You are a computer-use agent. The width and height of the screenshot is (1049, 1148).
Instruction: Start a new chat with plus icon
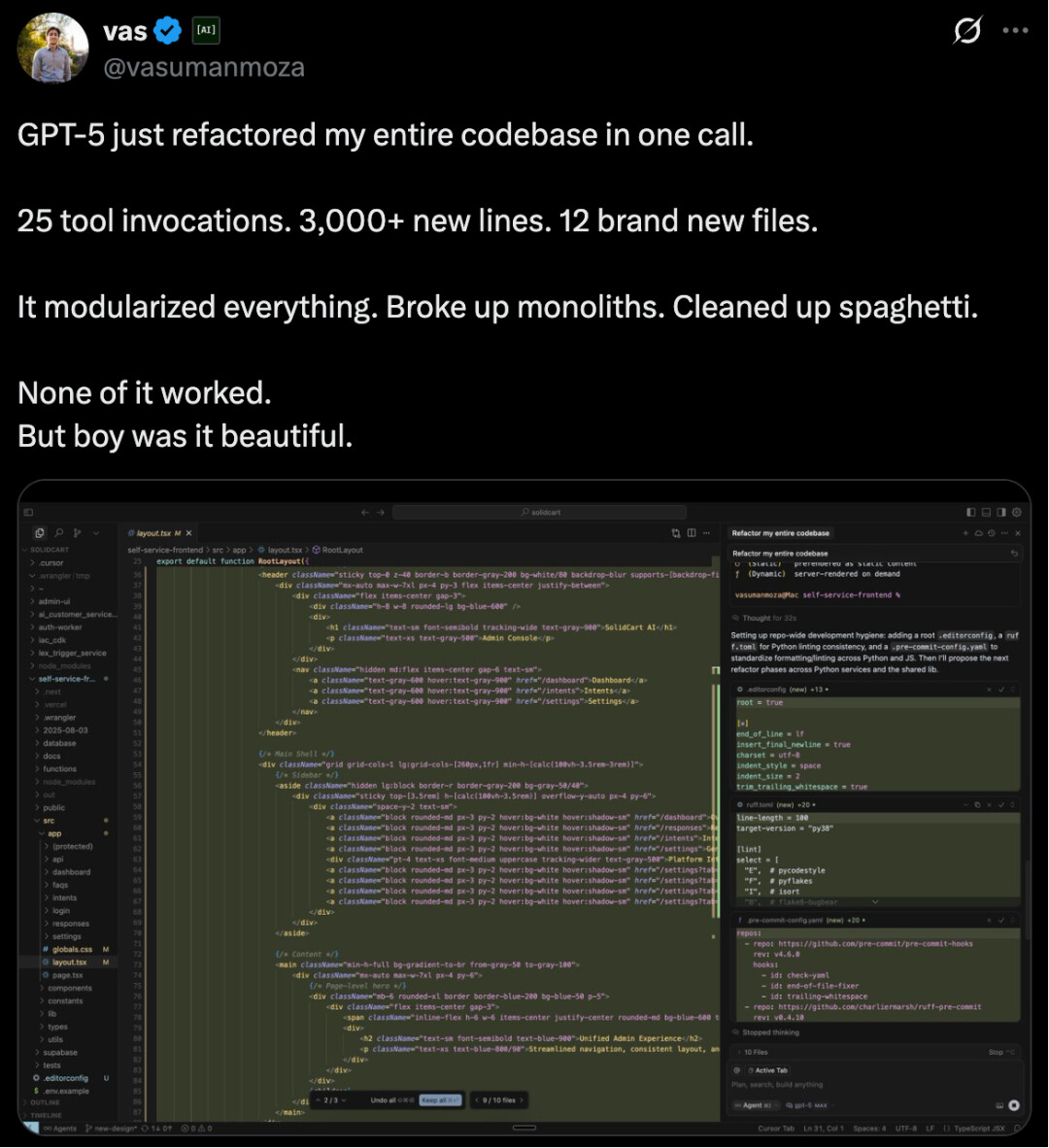[x=965, y=533]
